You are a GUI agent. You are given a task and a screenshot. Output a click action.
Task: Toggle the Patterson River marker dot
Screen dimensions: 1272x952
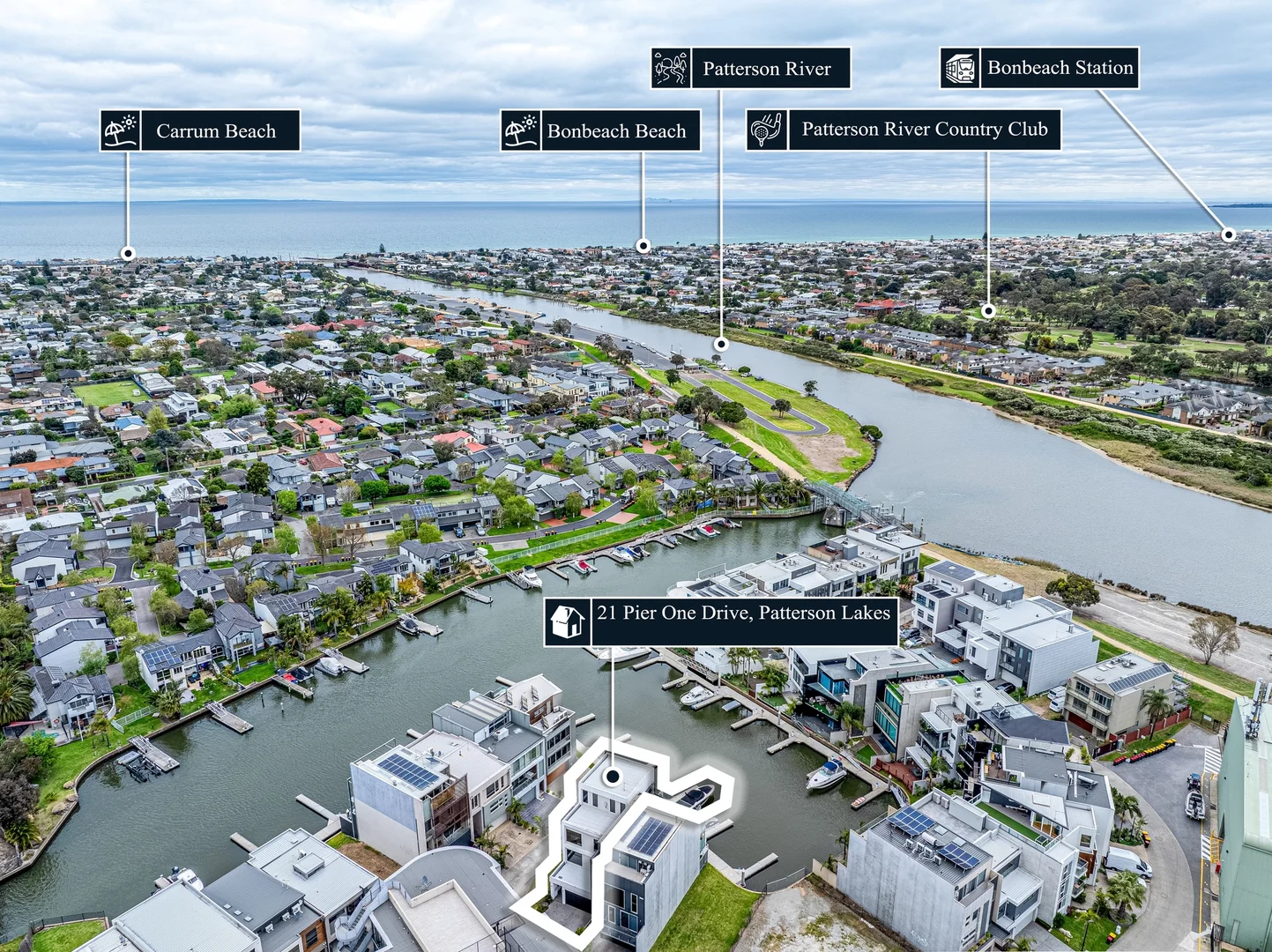click(x=723, y=344)
